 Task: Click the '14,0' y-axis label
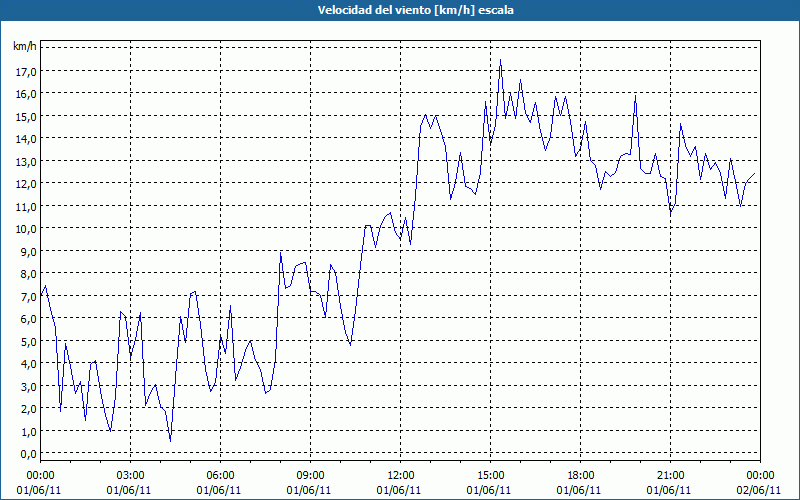pyautogui.click(x=26, y=139)
